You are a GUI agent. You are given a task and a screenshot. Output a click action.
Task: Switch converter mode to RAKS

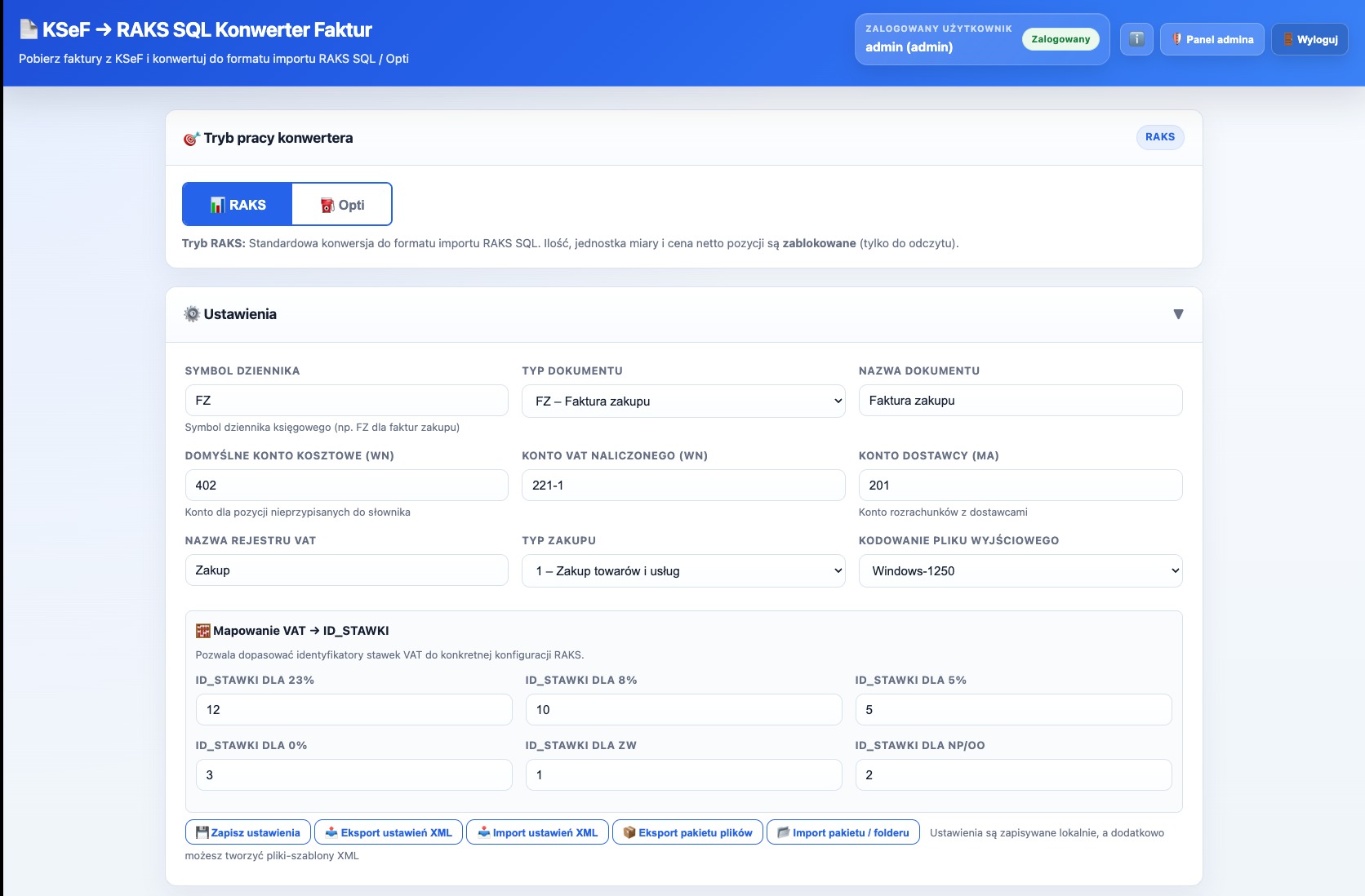[238, 204]
